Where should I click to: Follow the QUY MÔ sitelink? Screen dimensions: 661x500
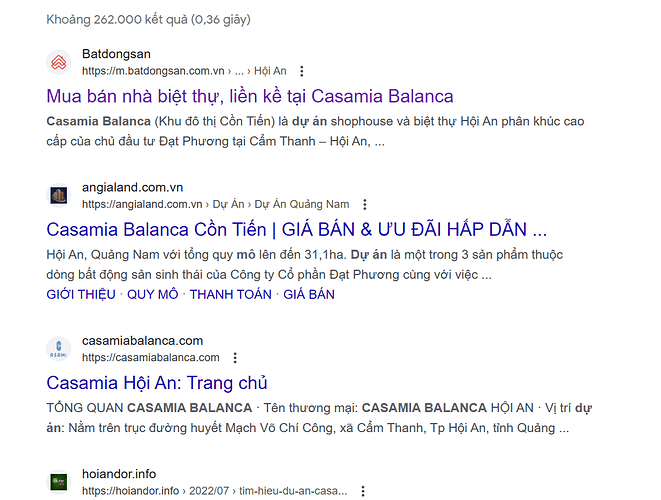(x=153, y=294)
